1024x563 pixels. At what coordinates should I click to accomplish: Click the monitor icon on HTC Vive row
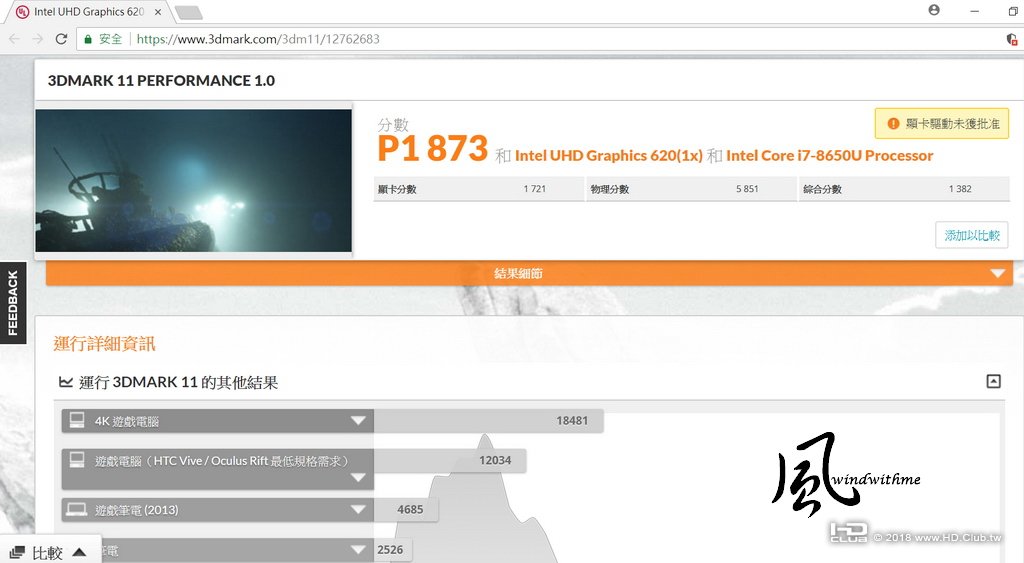[x=77, y=460]
